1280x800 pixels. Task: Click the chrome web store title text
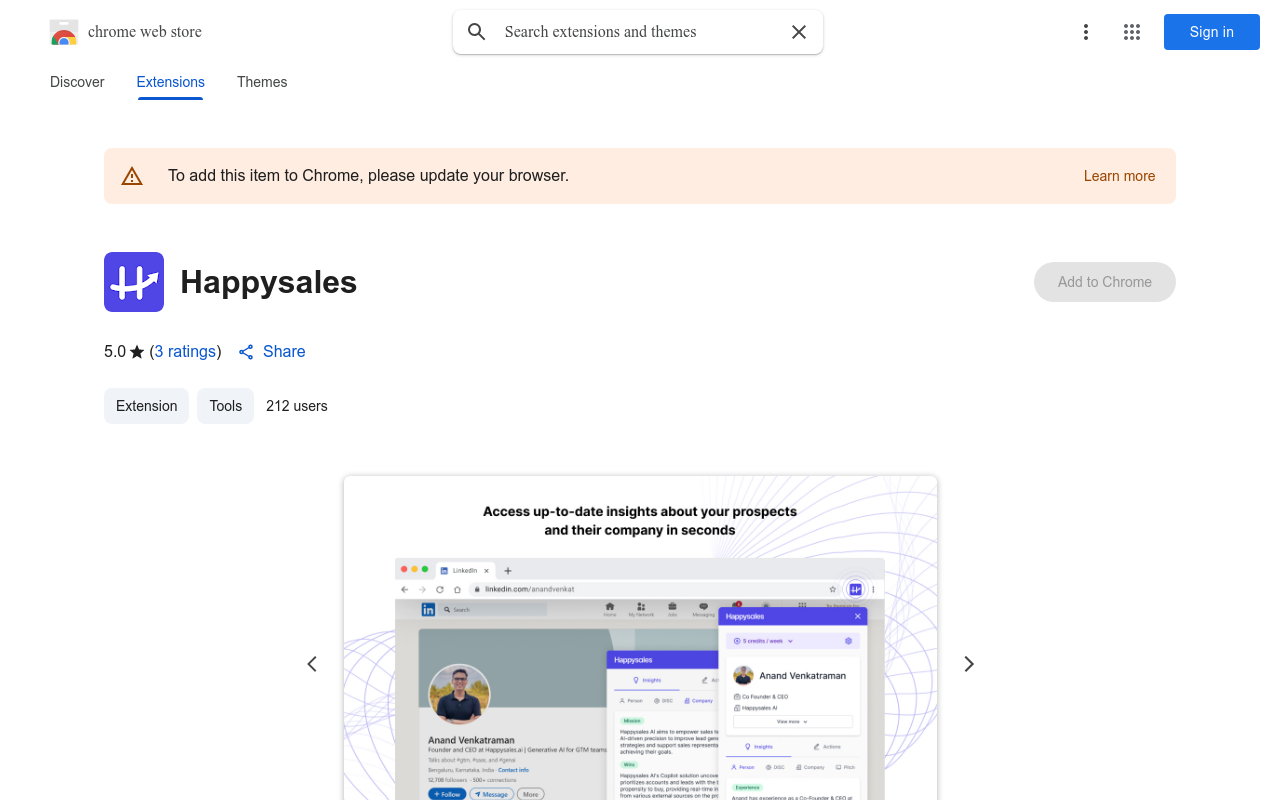145,32
